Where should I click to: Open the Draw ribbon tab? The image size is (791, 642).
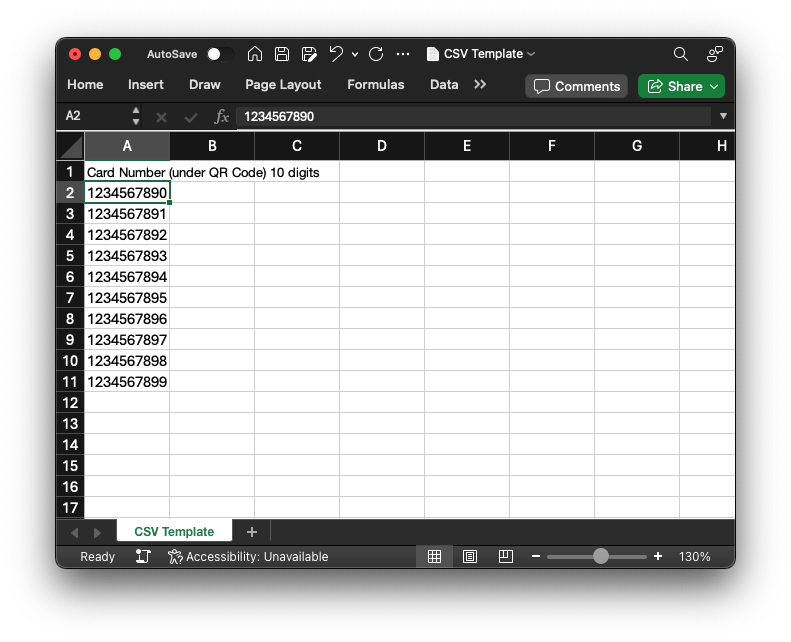(205, 85)
